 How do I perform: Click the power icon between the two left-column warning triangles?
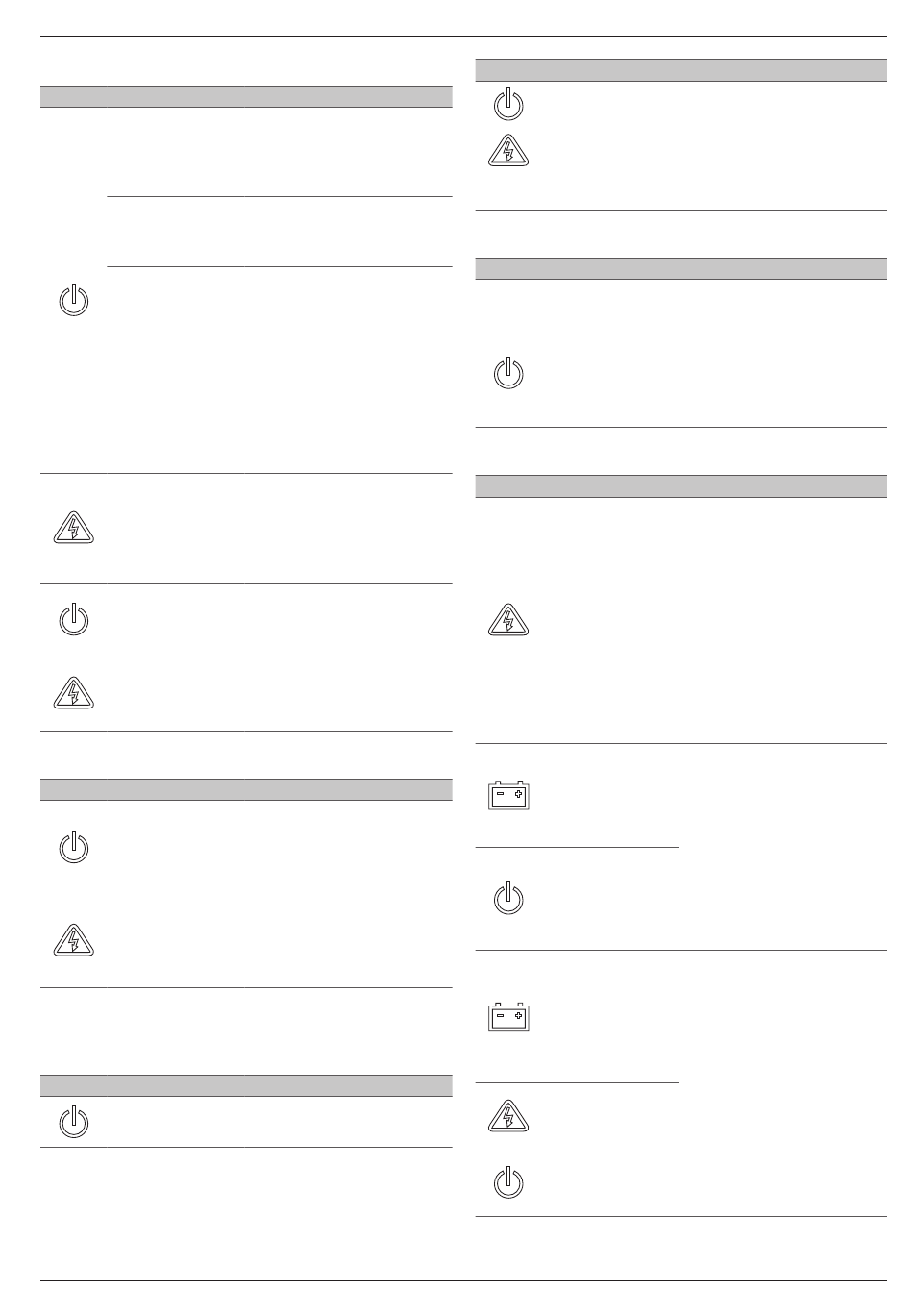(74, 620)
